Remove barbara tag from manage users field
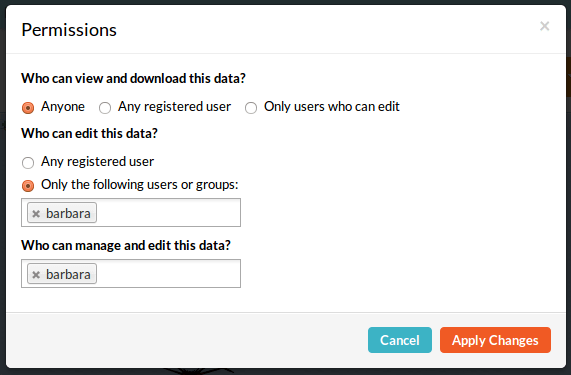The width and height of the screenshot is (571, 375). point(36,275)
